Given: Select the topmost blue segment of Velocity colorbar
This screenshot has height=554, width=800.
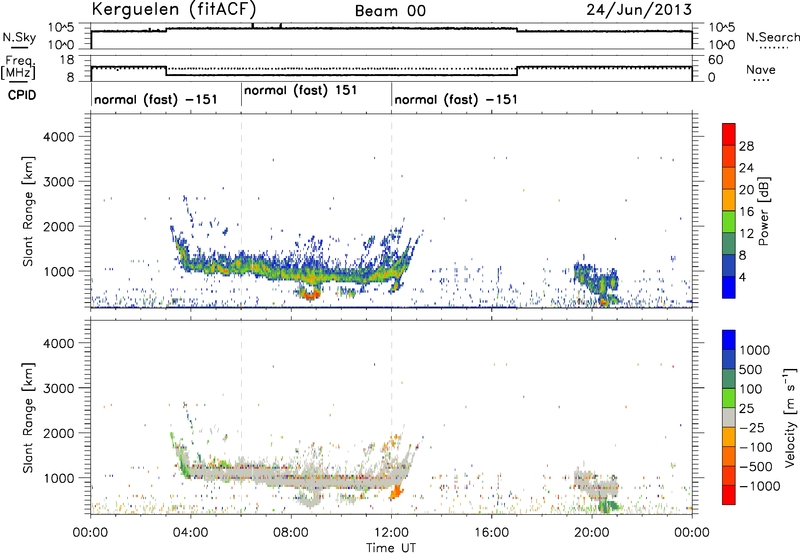Looking at the screenshot, I should point(729,340).
